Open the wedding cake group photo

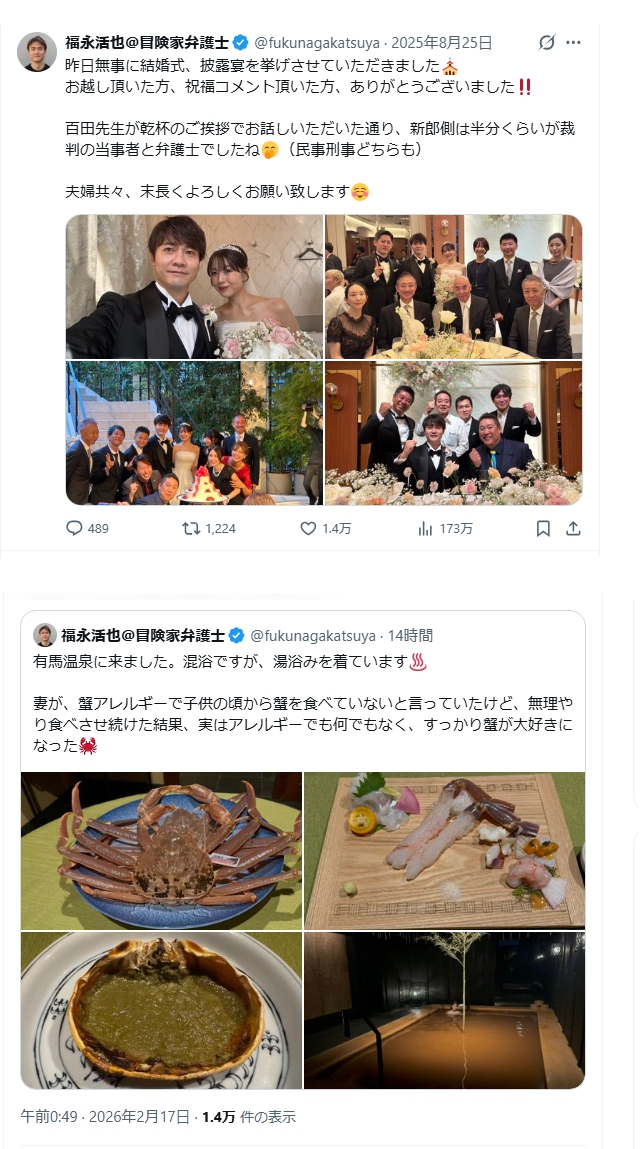click(x=194, y=433)
